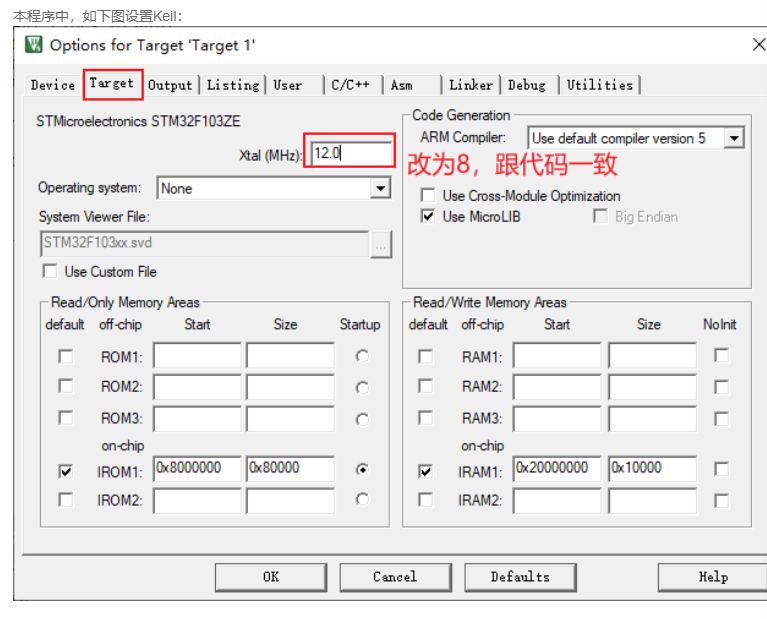767x619 pixels.
Task: Check the ROM2 default checkbox
Action: coord(66,386)
